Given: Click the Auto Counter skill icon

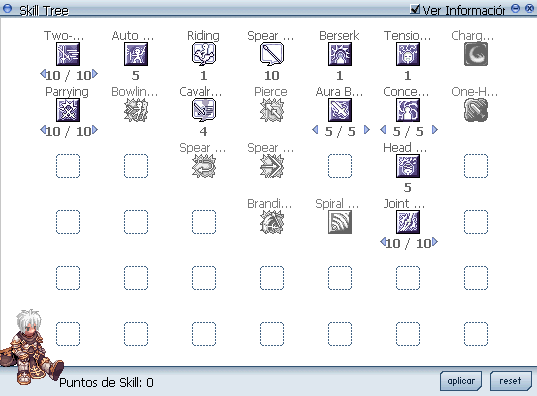Looking at the screenshot, I should pyautogui.click(x=136, y=54).
